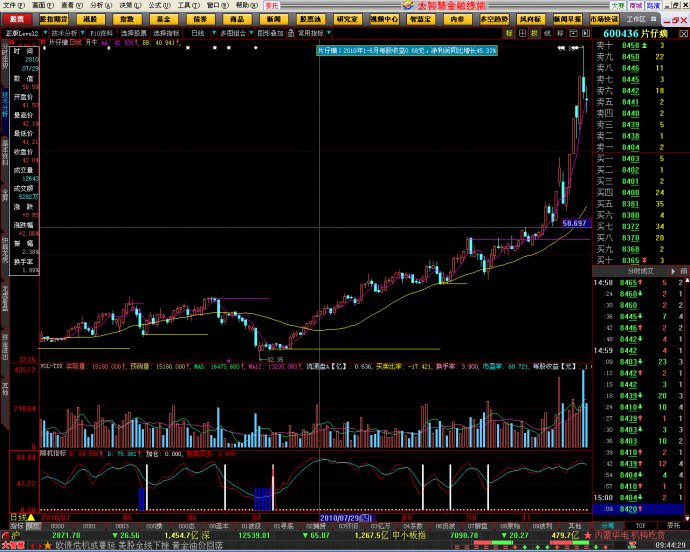Open the 新闻 section
Viewport: 690px width, 552px height.
pyautogui.click(x=273, y=19)
